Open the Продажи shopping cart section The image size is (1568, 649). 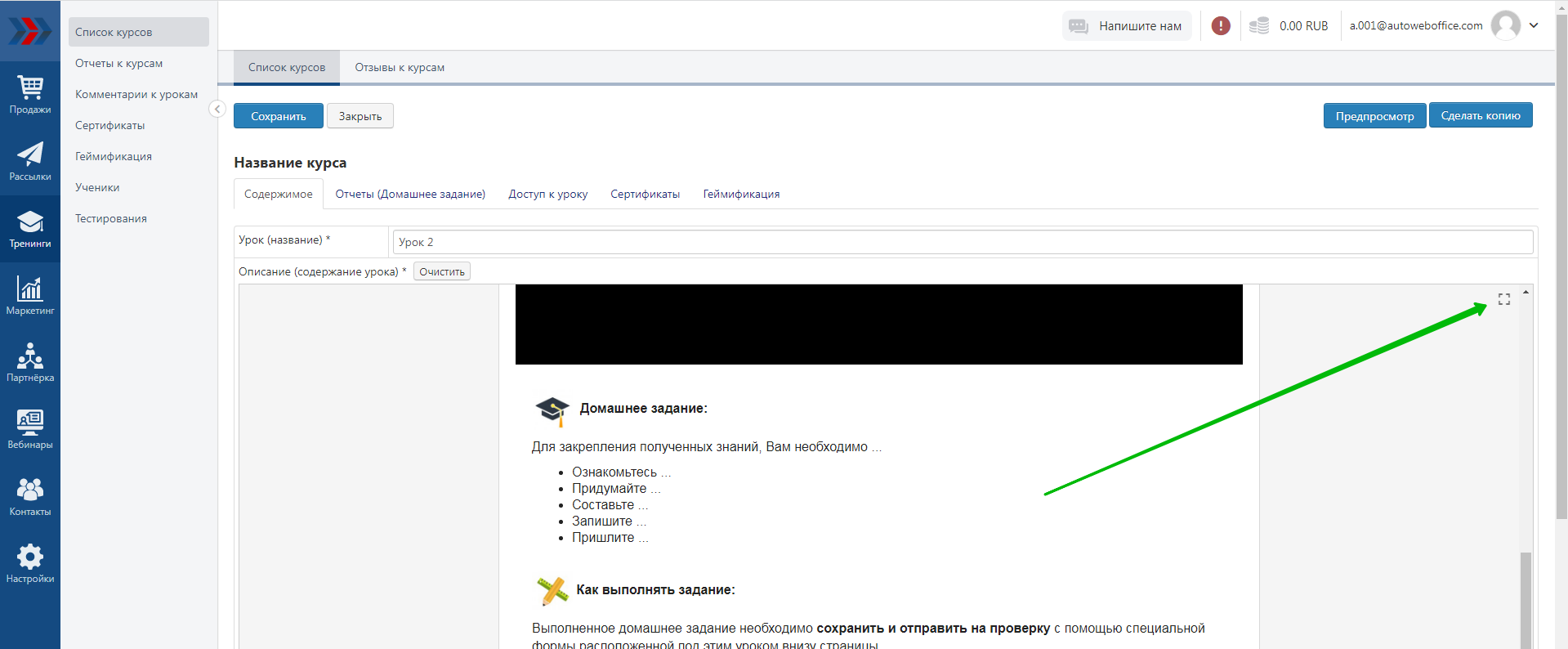[x=30, y=95]
